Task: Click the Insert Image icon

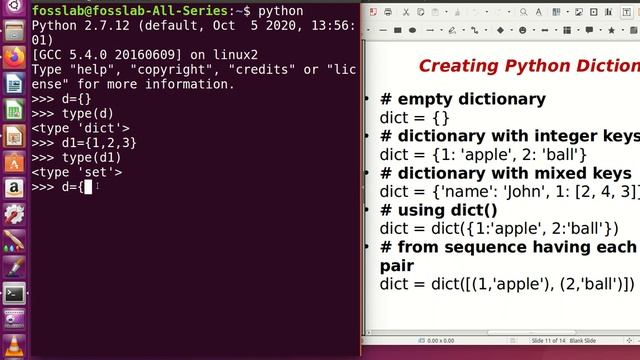Action: tap(579, 12)
